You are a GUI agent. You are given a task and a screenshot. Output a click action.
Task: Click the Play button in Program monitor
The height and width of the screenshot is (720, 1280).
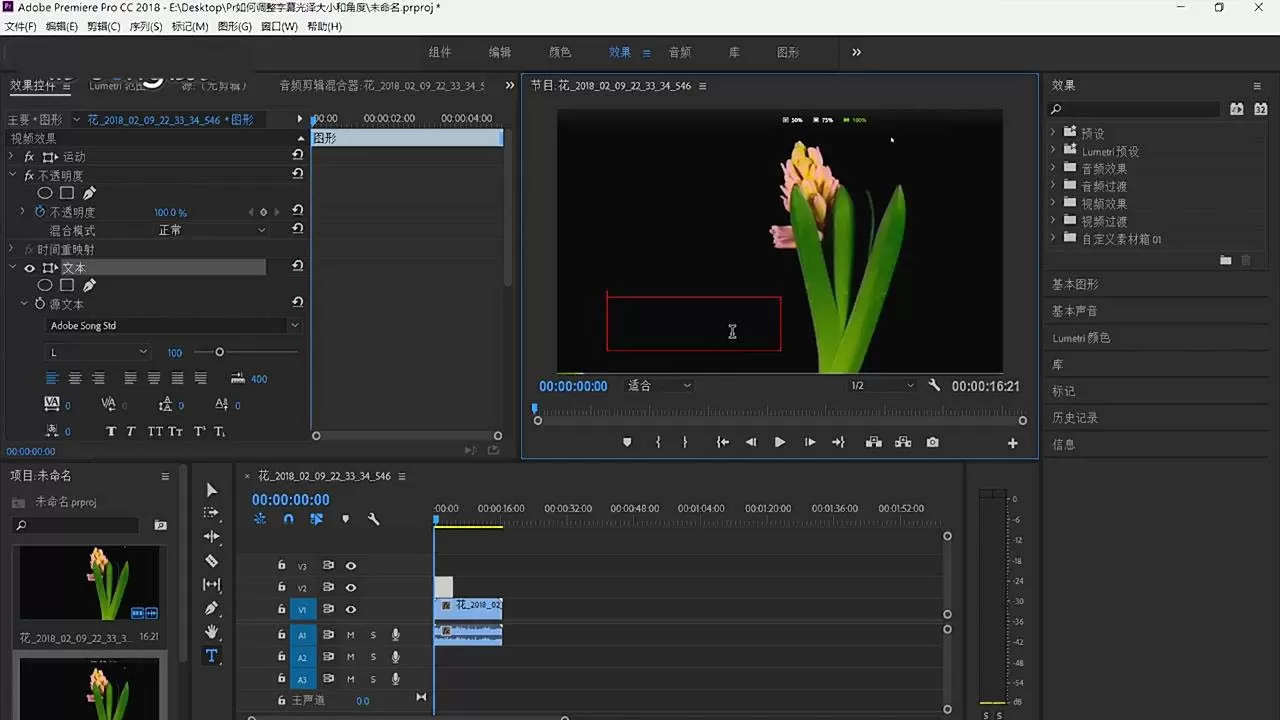(780, 442)
